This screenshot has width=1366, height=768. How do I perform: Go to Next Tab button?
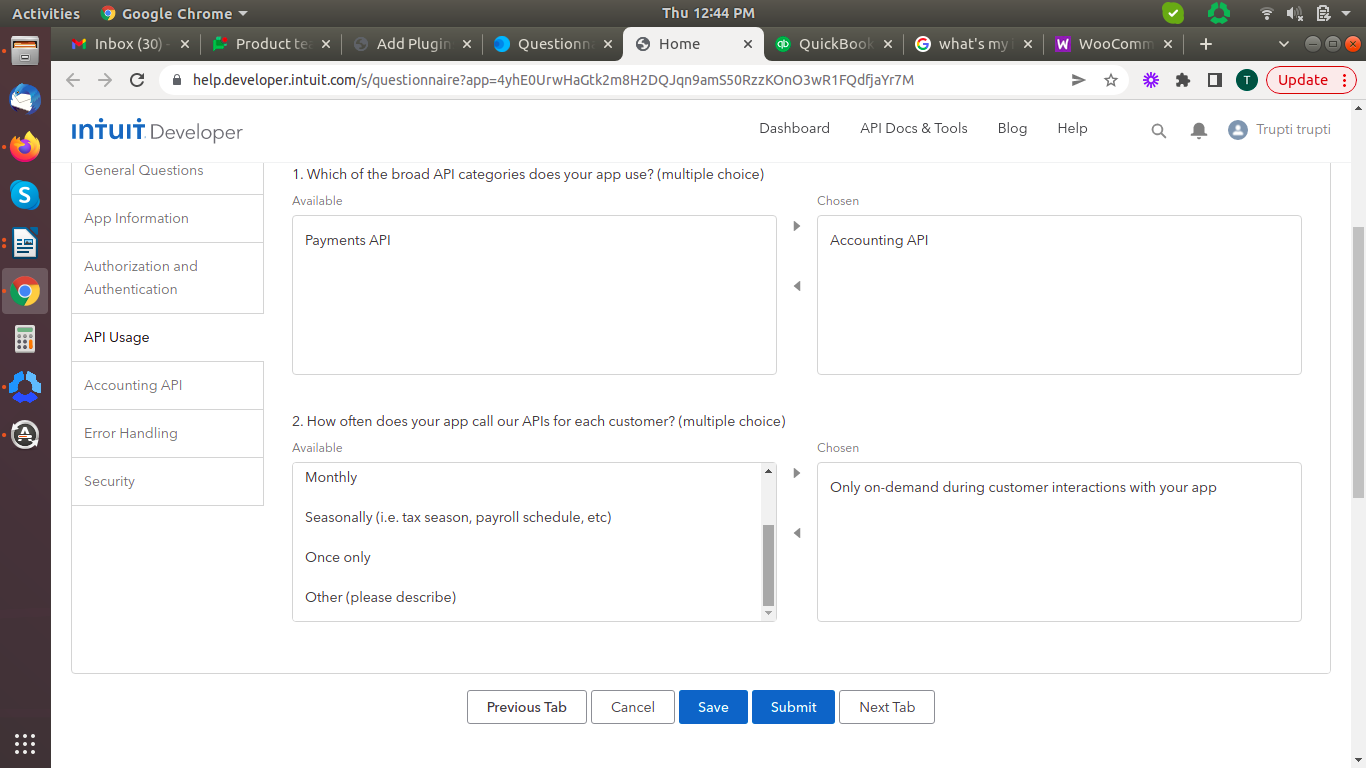[887, 707]
